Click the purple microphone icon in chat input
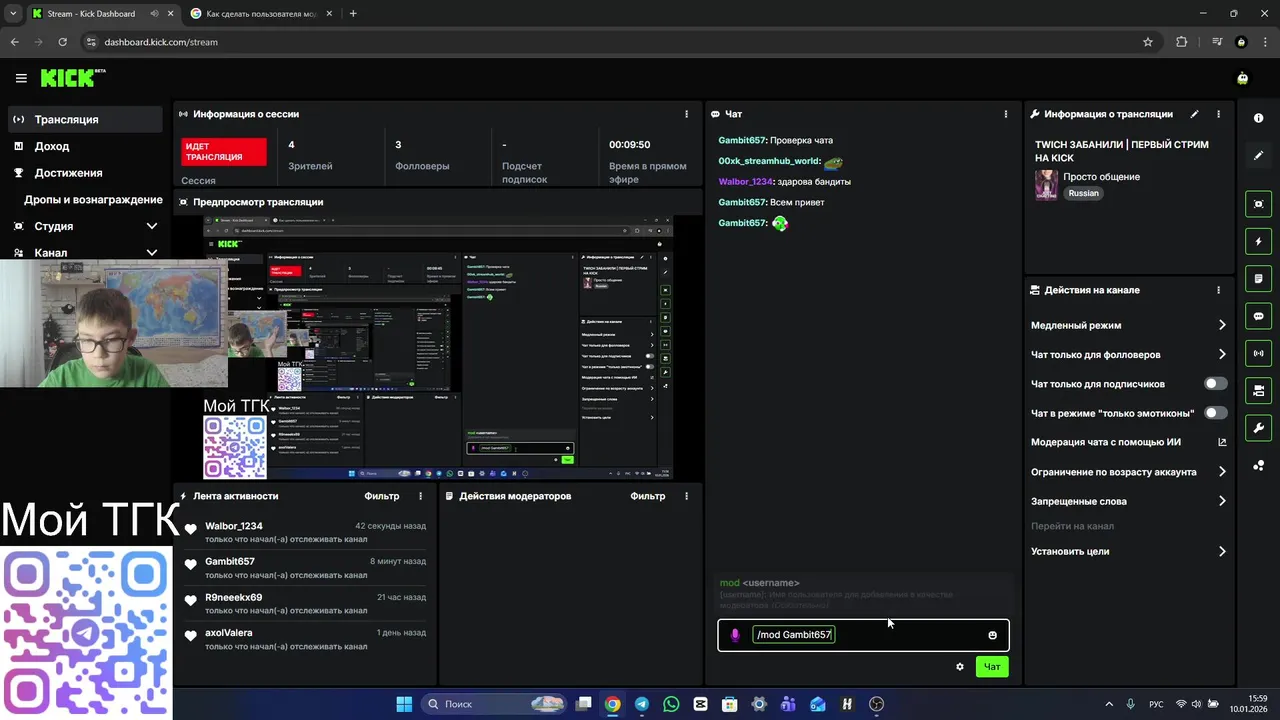This screenshot has width=1280, height=720. tap(735, 635)
